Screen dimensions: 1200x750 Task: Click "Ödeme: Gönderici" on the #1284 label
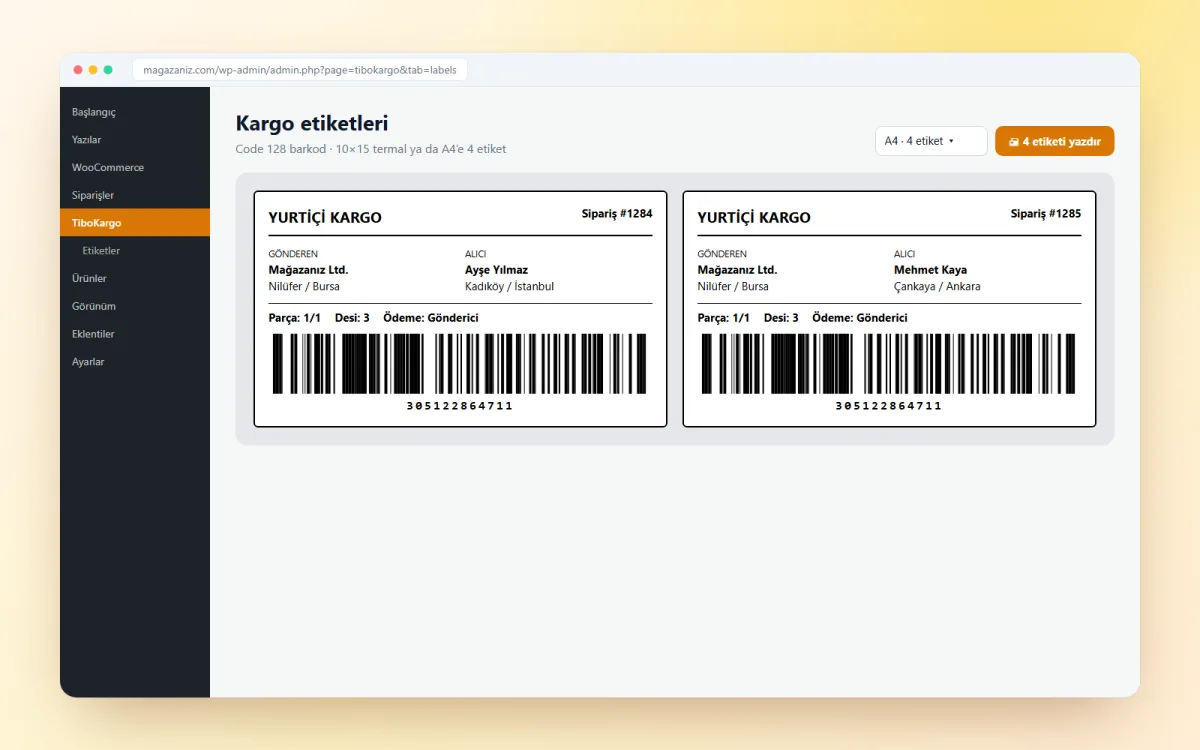[x=431, y=318]
